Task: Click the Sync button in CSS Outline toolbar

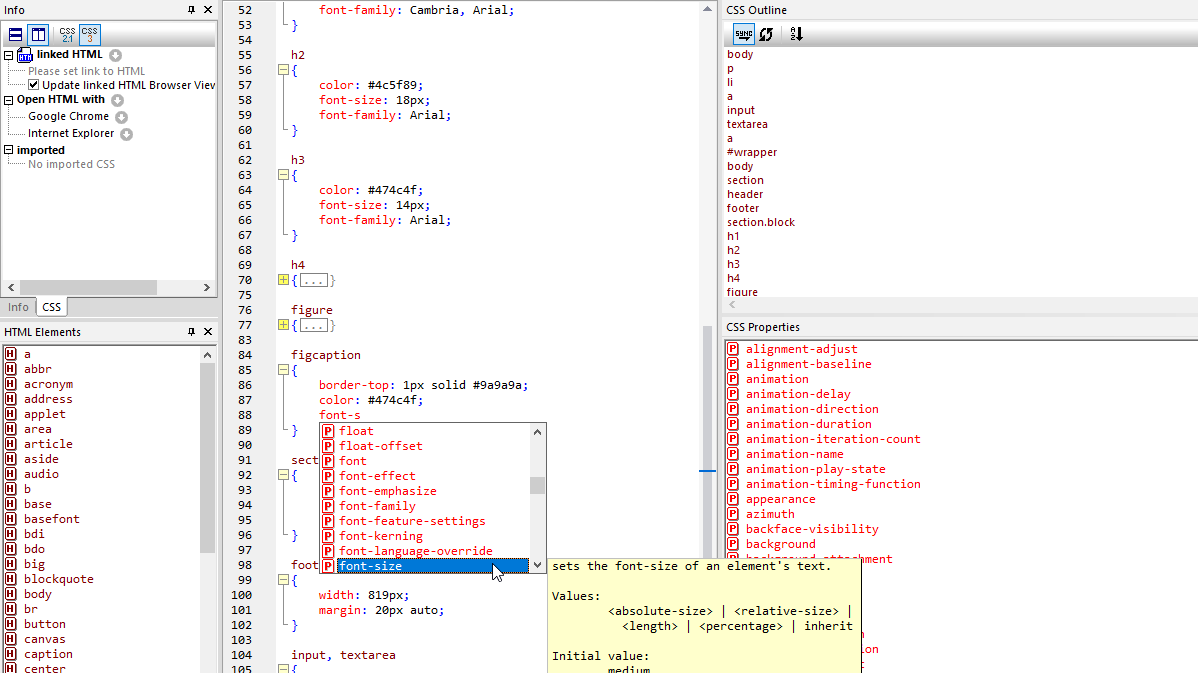Action: [743, 34]
